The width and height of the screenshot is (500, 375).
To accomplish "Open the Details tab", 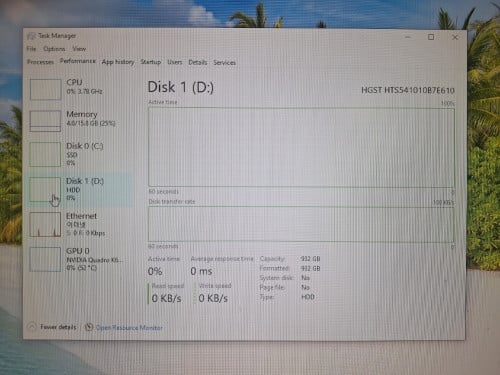I will [x=198, y=62].
